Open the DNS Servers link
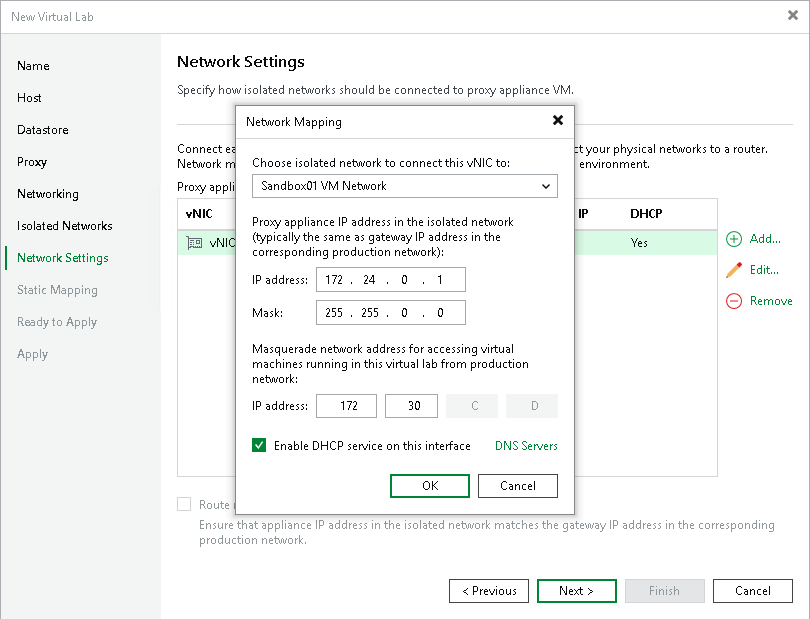 click(x=526, y=445)
